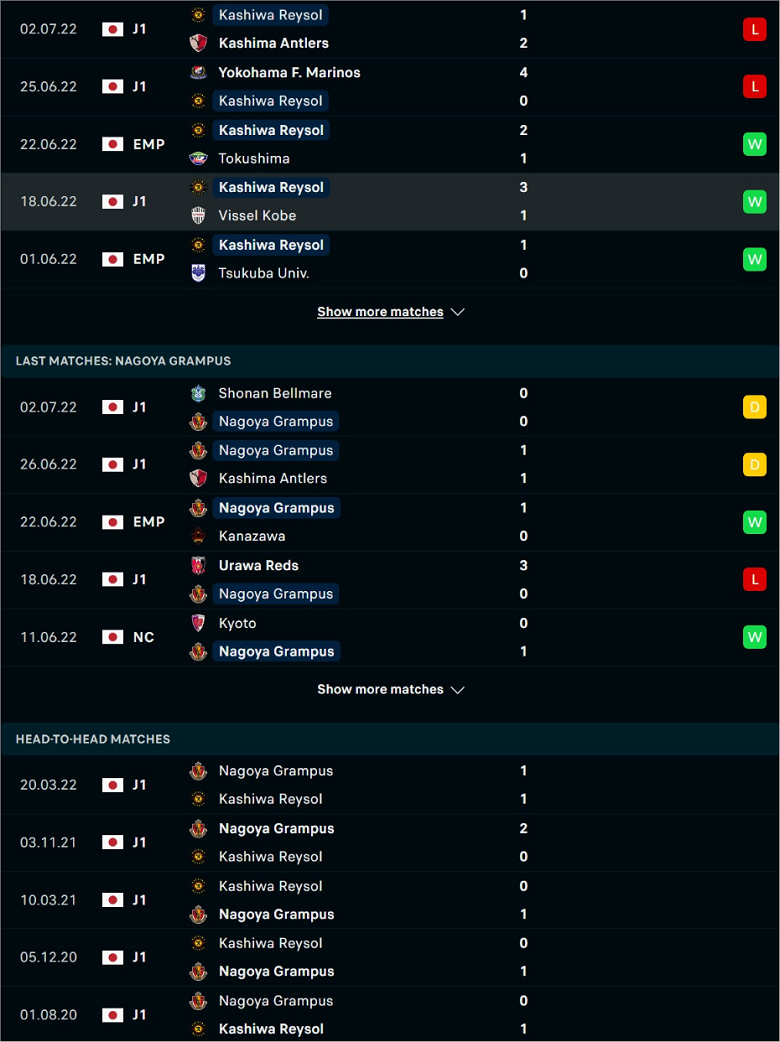Click the red L badge for the Urawa Reds match

pos(755,579)
